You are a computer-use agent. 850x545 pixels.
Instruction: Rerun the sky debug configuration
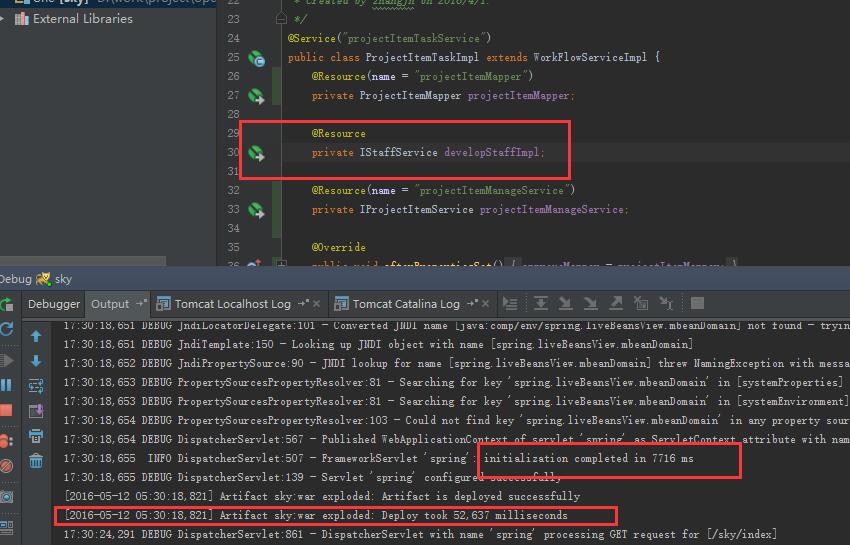click(x=7, y=304)
